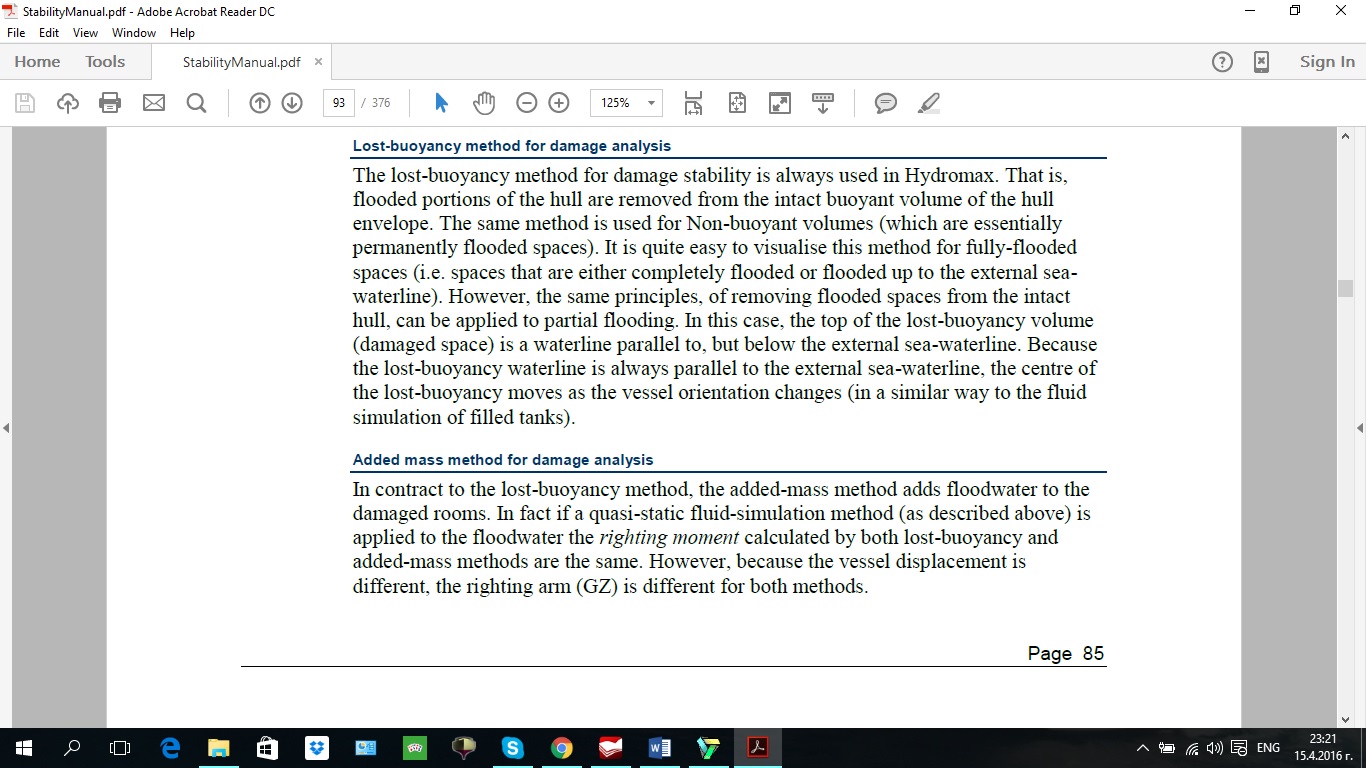Toggle full screen read mode icon
This screenshot has width=1366, height=768.
click(779, 103)
